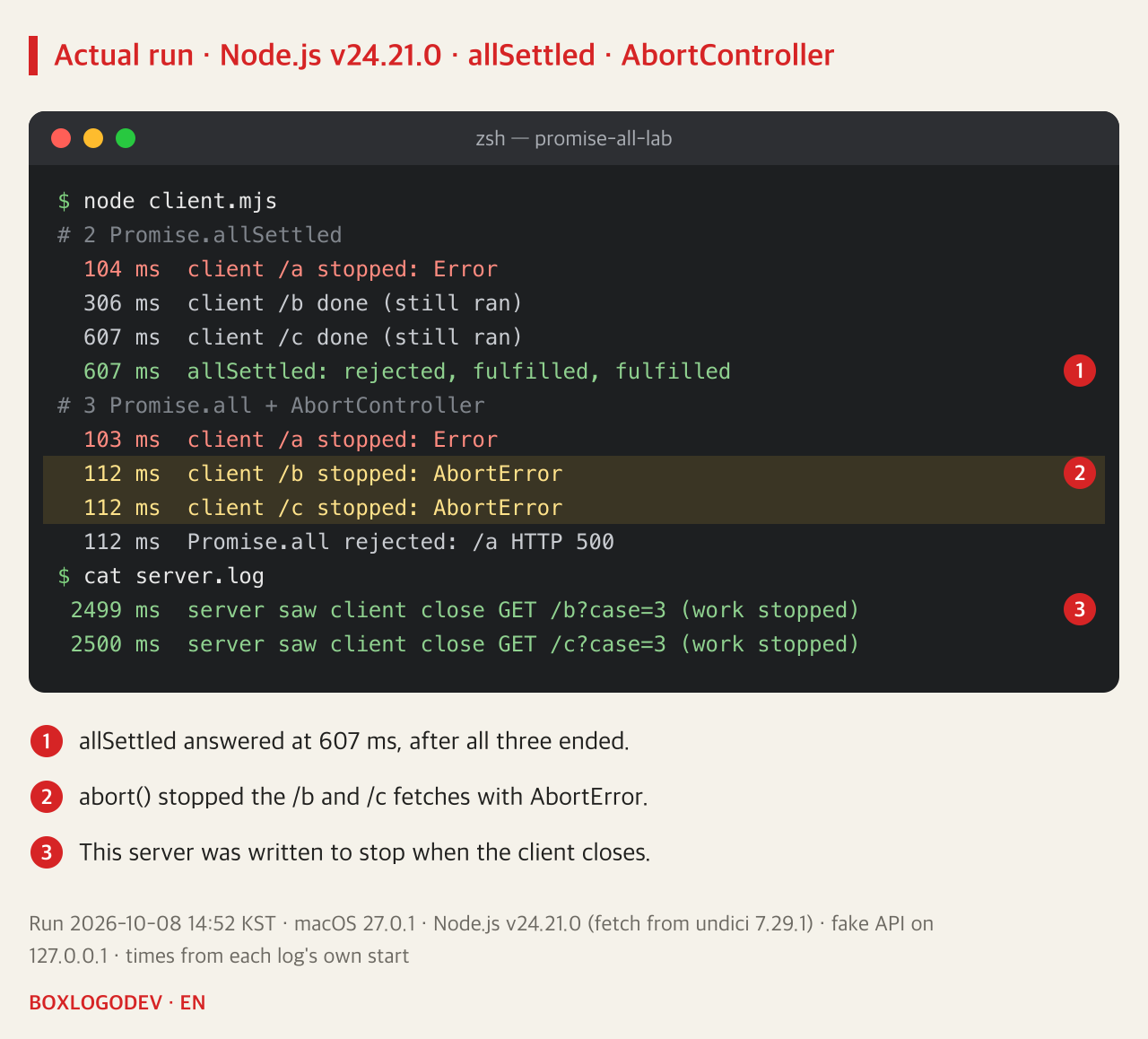Click the "BOXLOGODEV · EN" label
This screenshot has width=1148, height=1039.
[x=117, y=1003]
